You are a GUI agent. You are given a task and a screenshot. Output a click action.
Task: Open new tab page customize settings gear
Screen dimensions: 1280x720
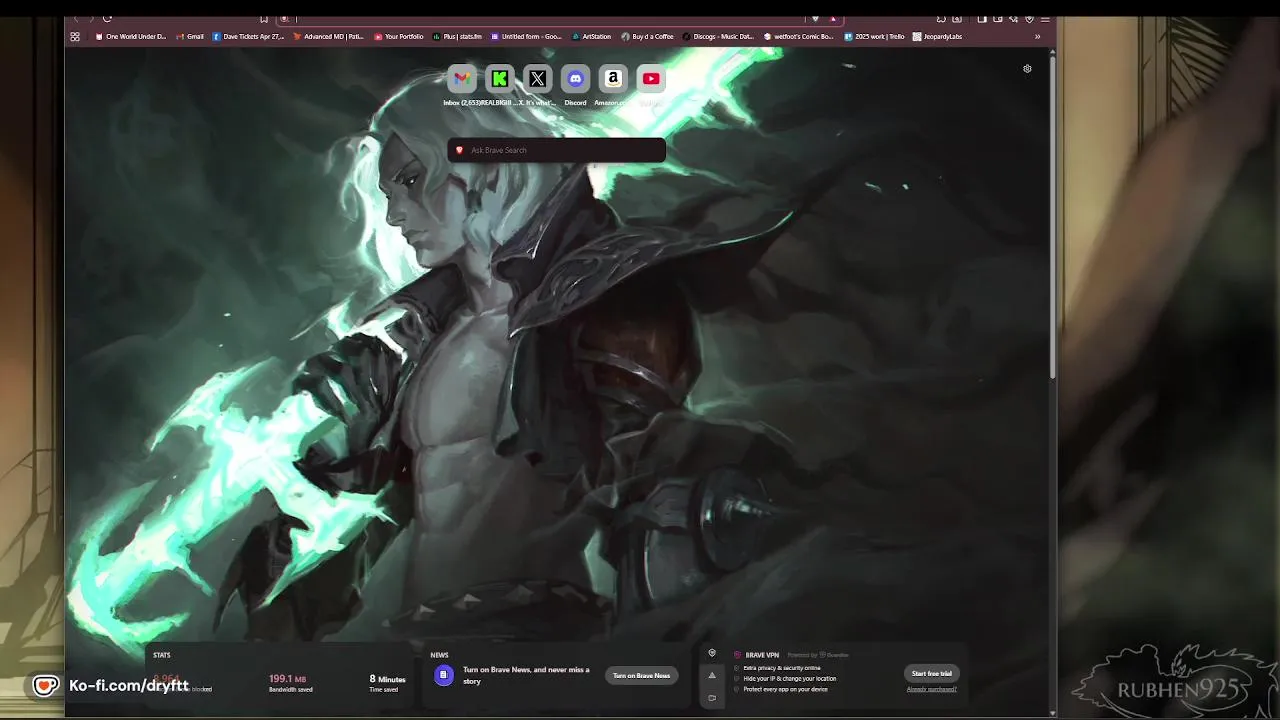pos(1027,69)
